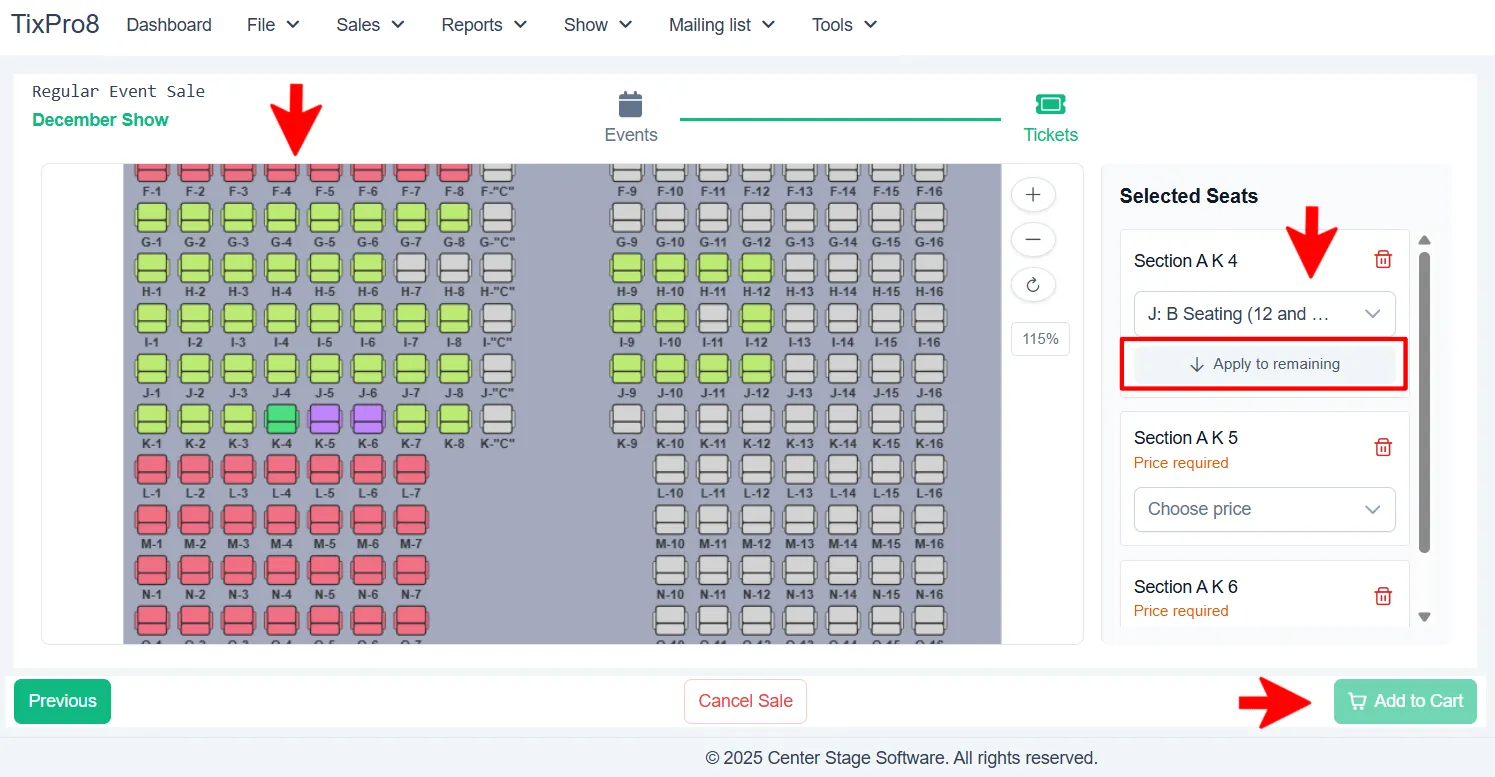Image resolution: width=1495 pixels, height=777 pixels.
Task: Click scrollbar up arrow in Selected Seats
Action: pyautogui.click(x=1425, y=240)
